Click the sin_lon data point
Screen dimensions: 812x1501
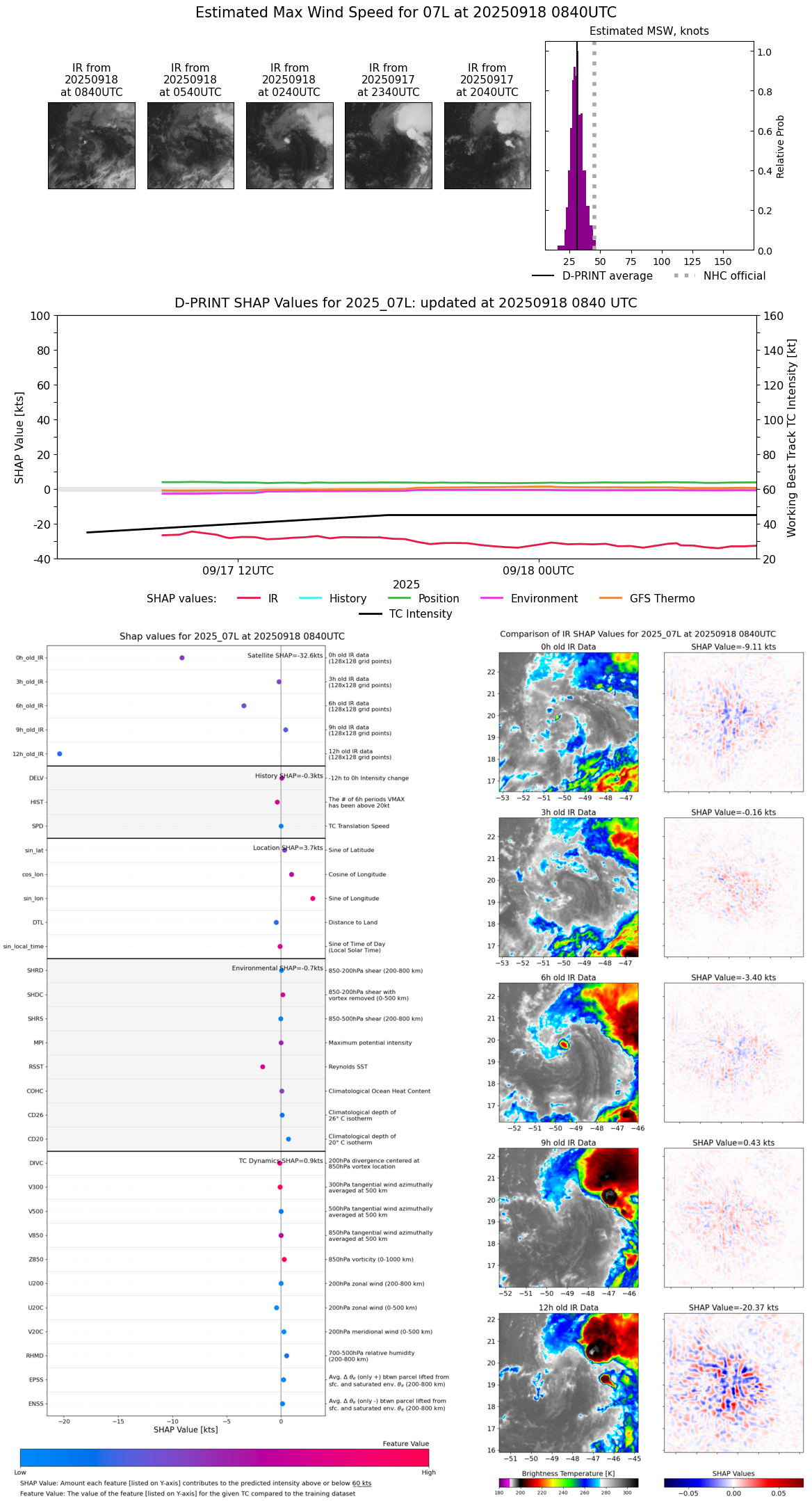(x=312, y=898)
